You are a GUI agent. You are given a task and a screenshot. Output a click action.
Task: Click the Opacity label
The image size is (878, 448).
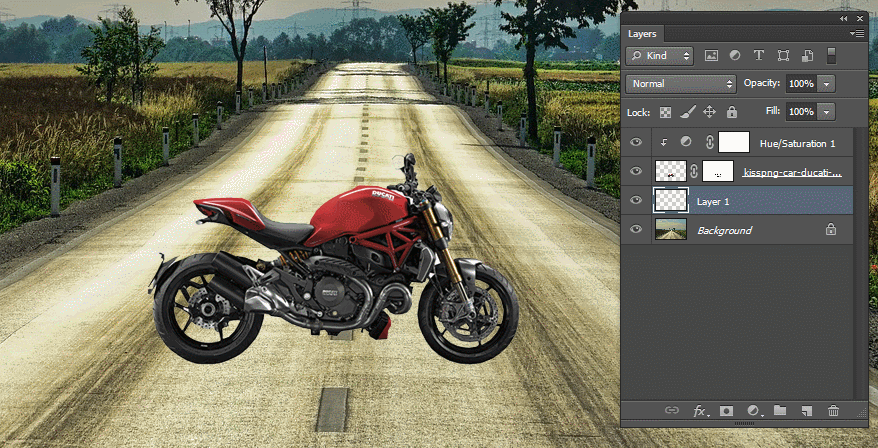click(x=762, y=83)
